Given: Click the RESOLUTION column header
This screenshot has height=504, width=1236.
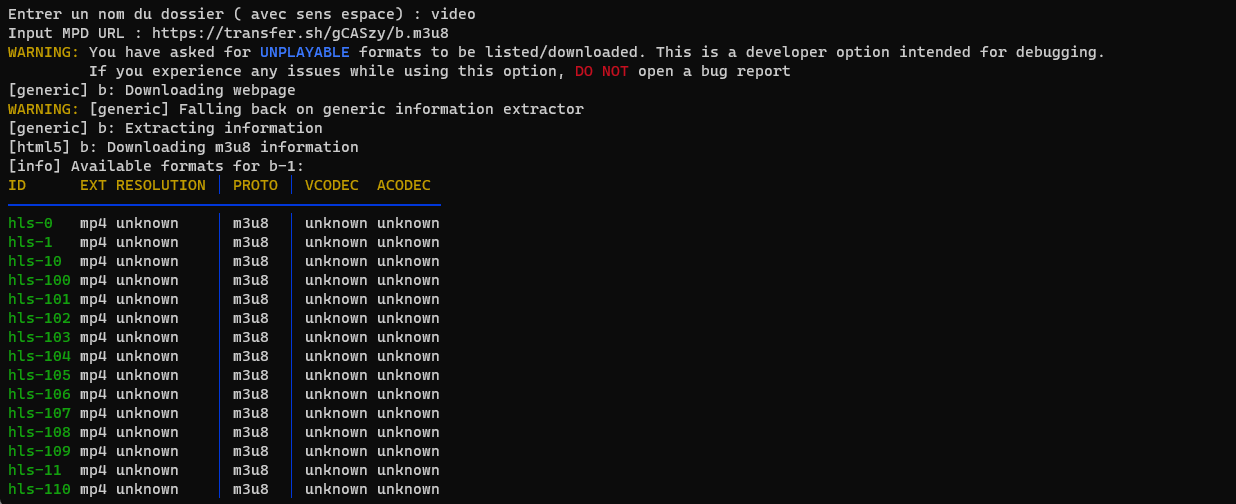Looking at the screenshot, I should tap(161, 185).
